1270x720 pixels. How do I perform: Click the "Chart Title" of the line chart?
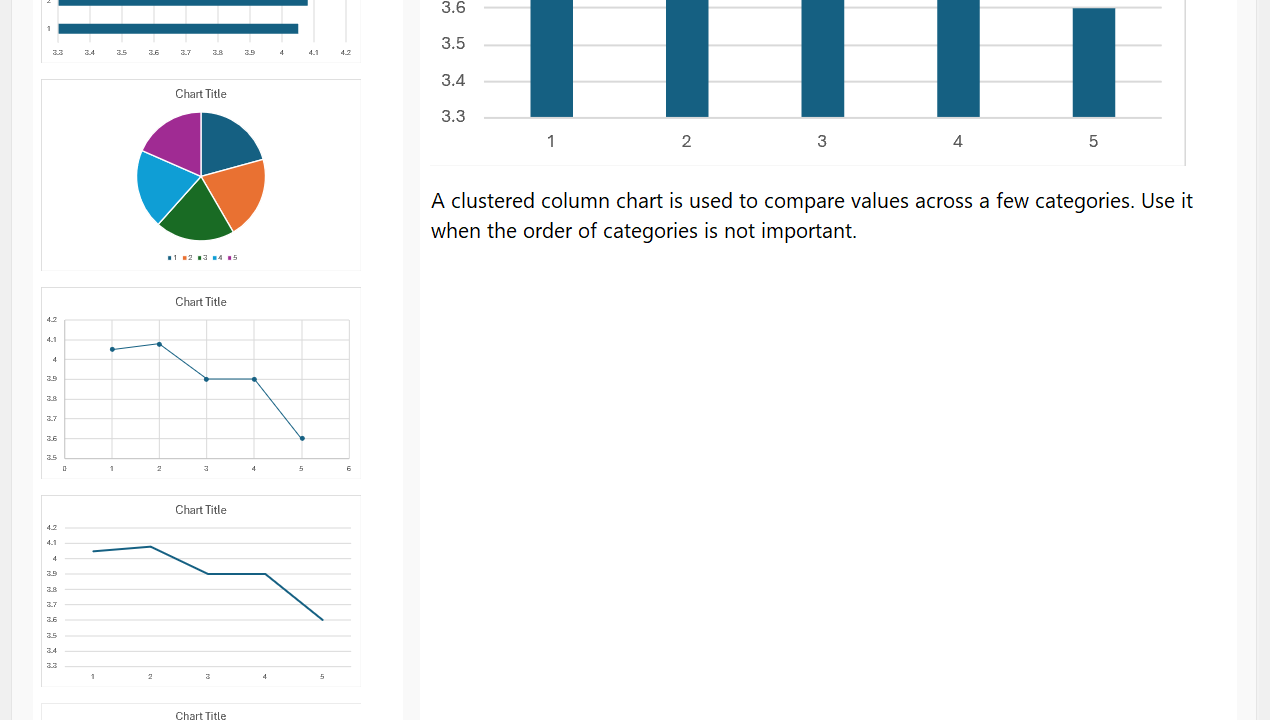(201, 510)
